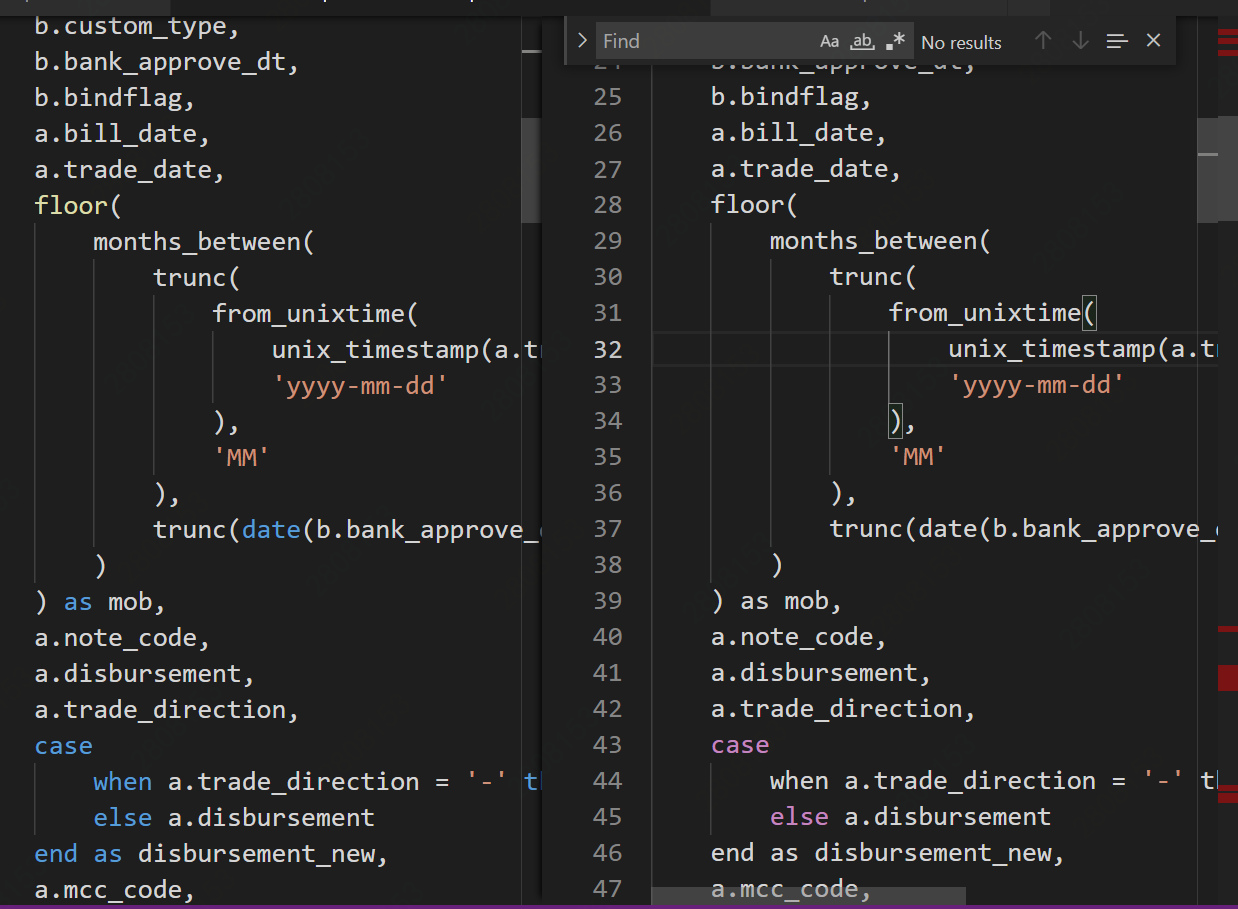Click ') as mob,' on line 39
This screenshot has width=1238, height=909.
coord(777,601)
